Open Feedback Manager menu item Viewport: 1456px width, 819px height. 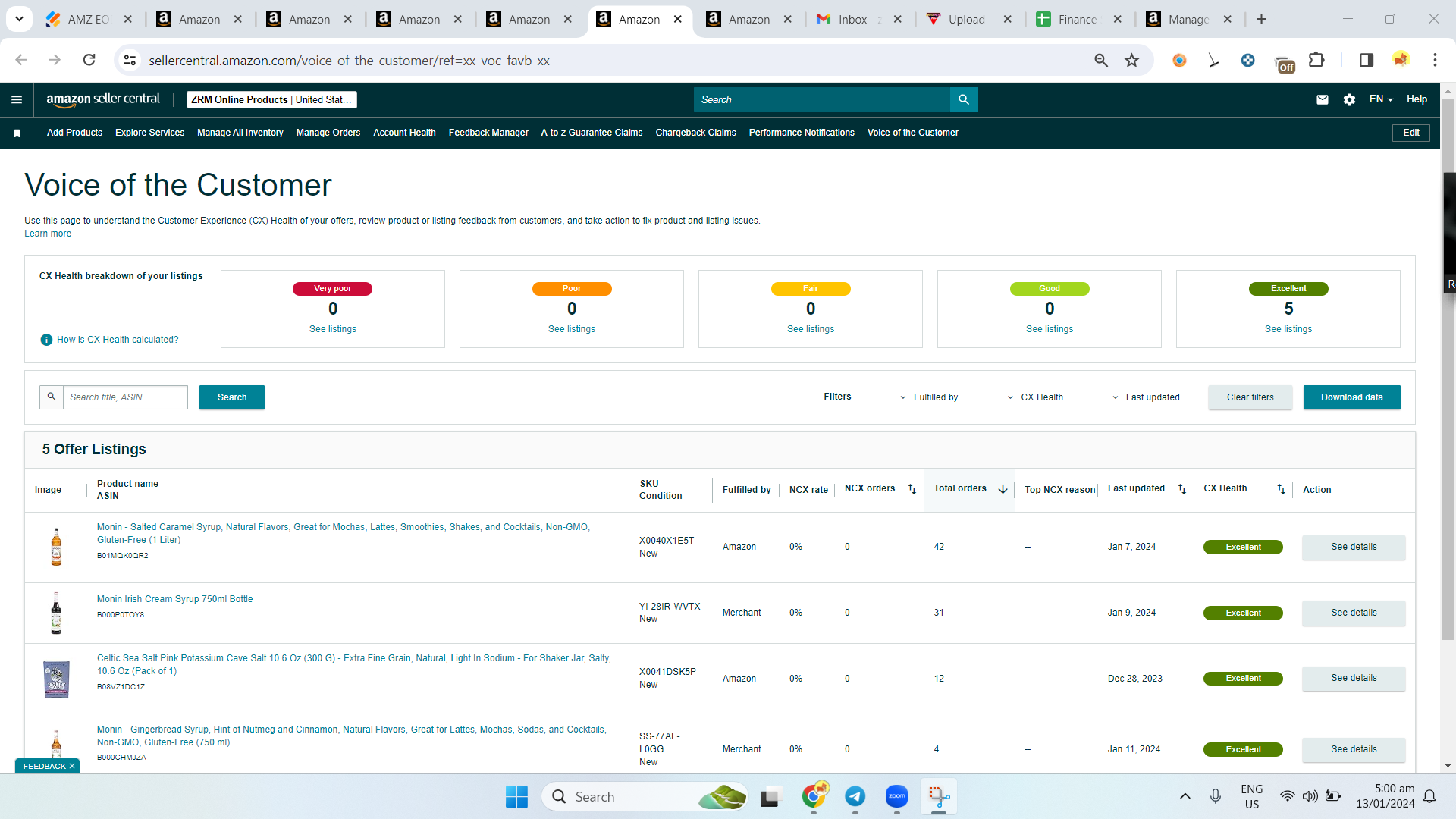click(x=488, y=133)
